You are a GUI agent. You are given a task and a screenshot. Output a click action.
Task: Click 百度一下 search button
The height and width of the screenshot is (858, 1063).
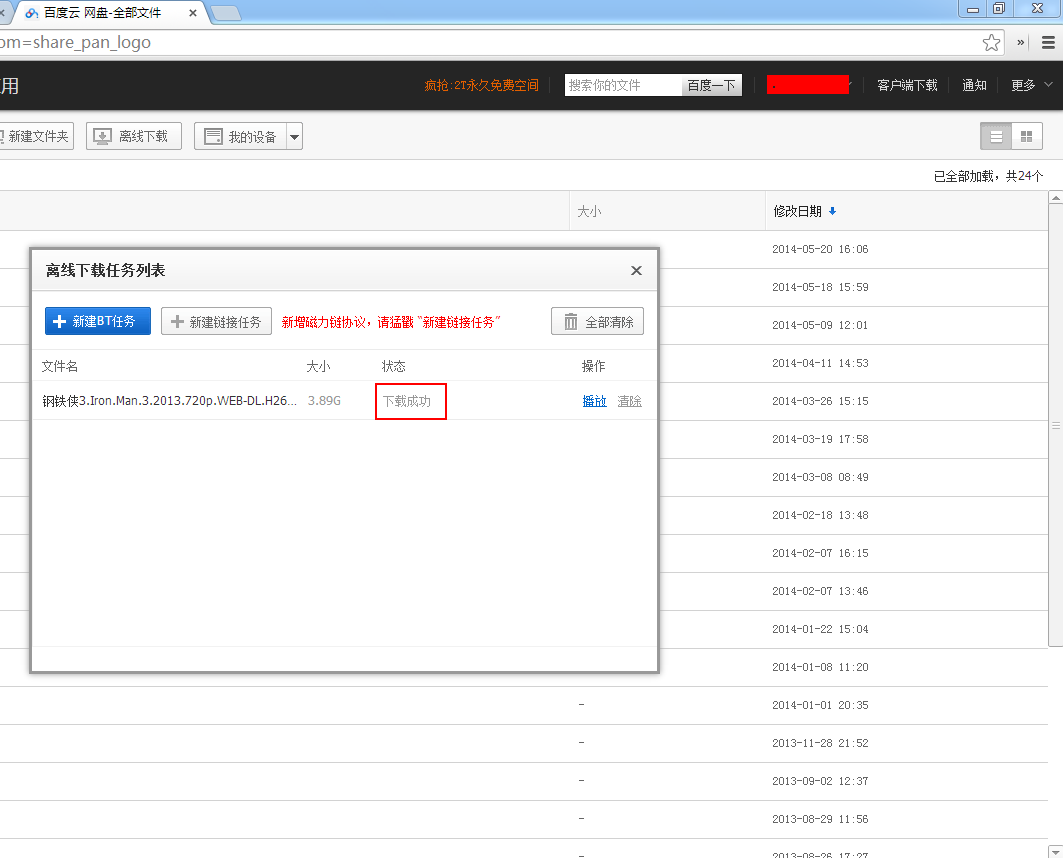pyautogui.click(x=711, y=85)
